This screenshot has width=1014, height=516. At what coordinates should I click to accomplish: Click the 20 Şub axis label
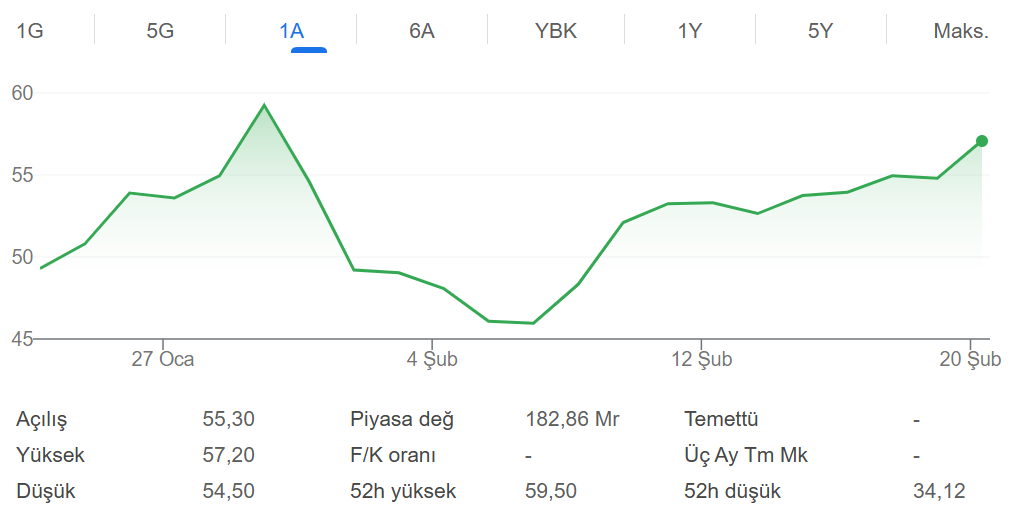970,359
